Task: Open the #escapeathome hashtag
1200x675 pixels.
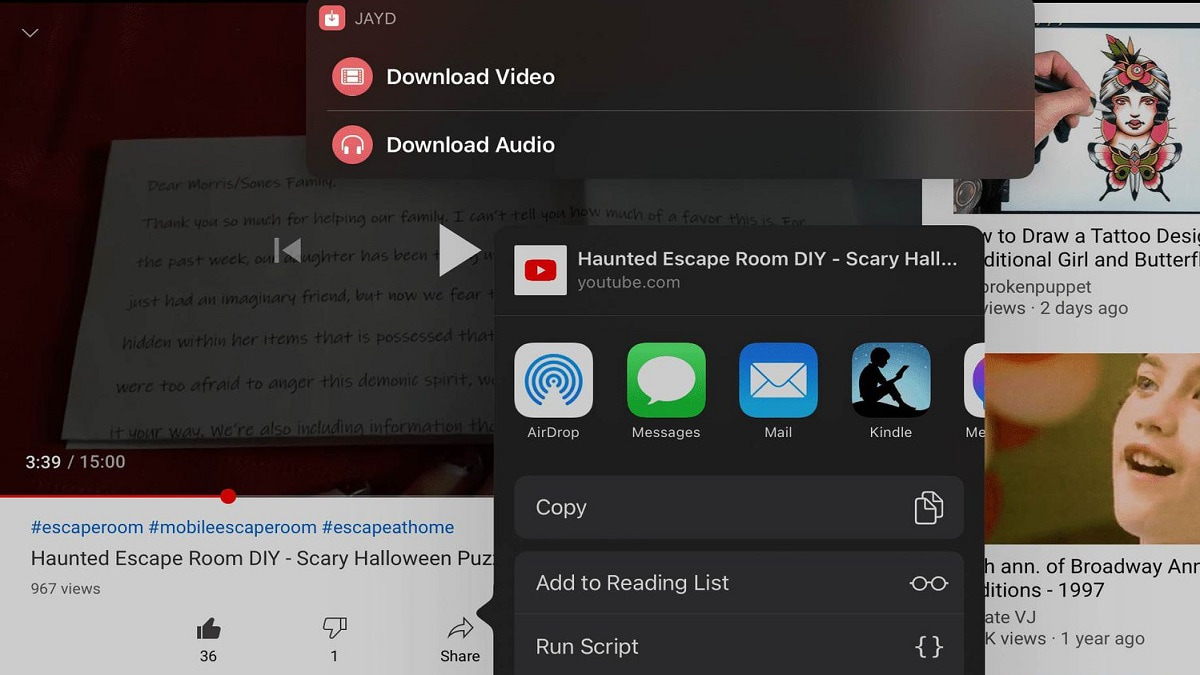Action: 388,527
